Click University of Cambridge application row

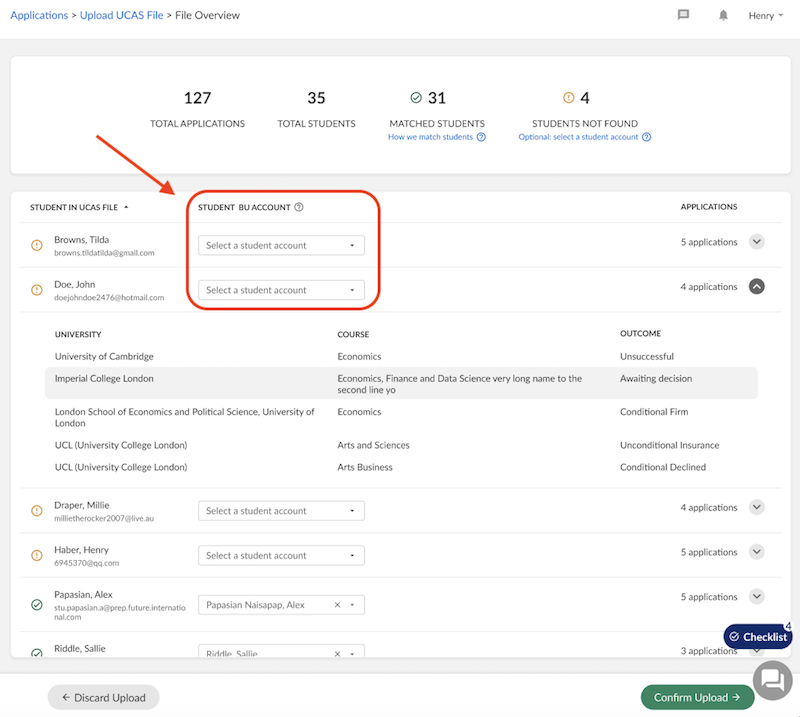(402, 356)
